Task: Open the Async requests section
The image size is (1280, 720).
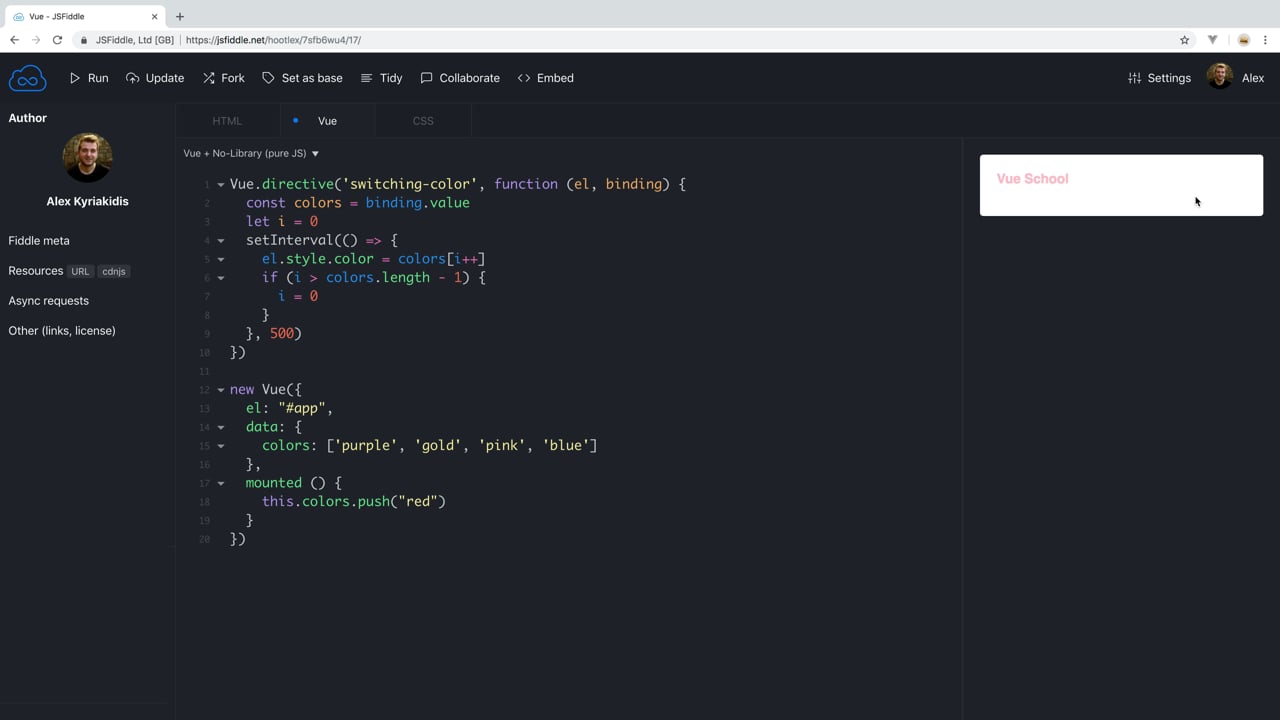Action: click(48, 301)
